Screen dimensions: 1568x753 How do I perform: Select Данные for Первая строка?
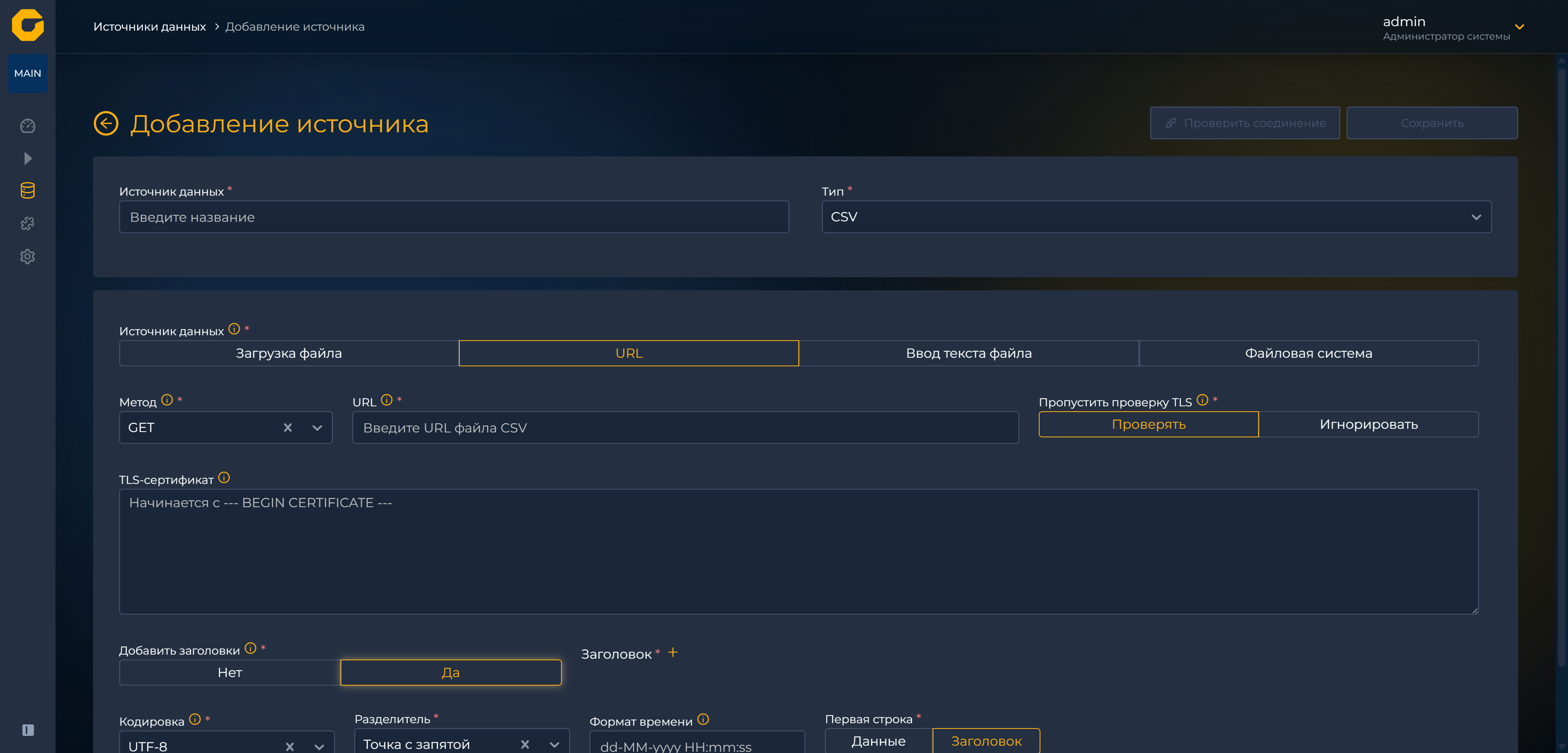(x=878, y=741)
